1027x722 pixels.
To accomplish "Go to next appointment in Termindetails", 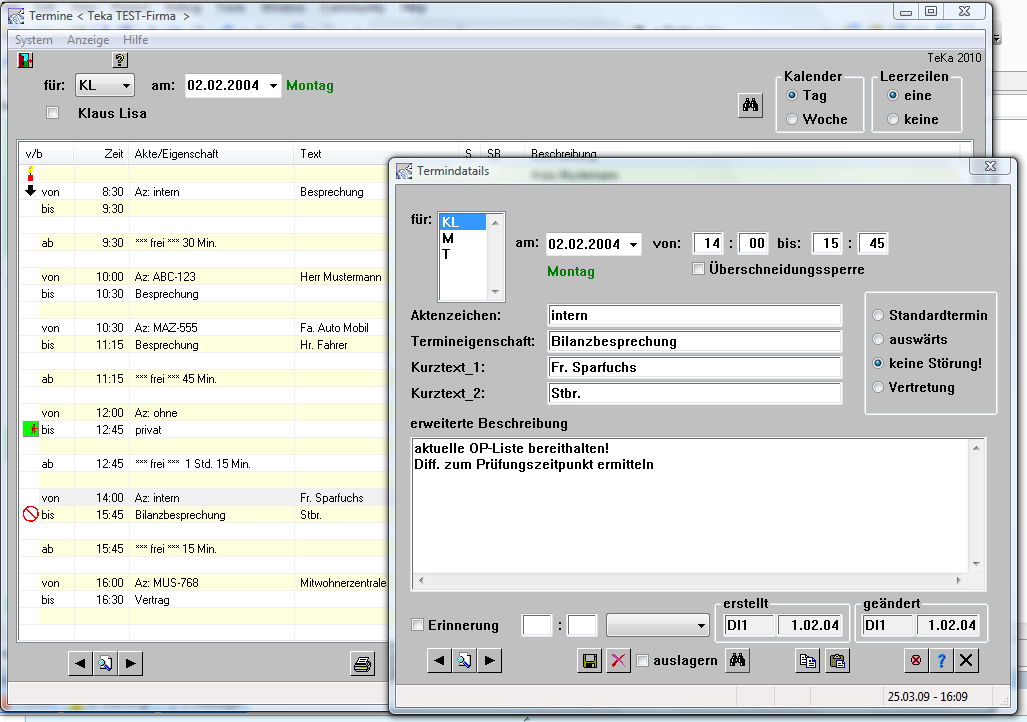I will click(x=489, y=661).
